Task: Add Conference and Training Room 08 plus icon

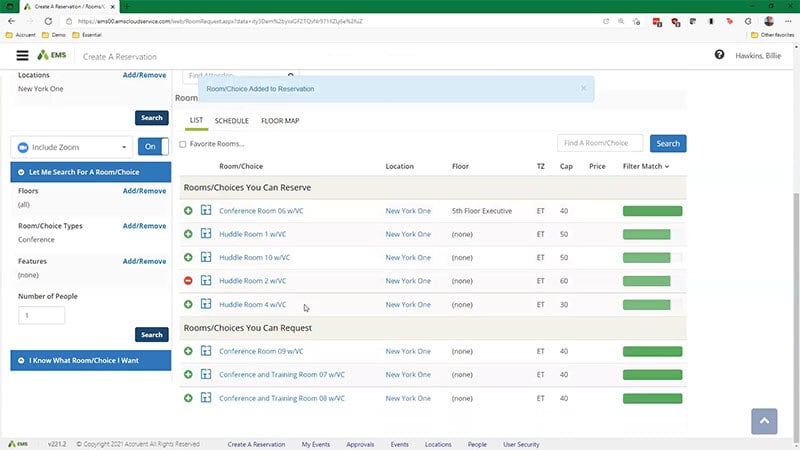Action: [188, 398]
